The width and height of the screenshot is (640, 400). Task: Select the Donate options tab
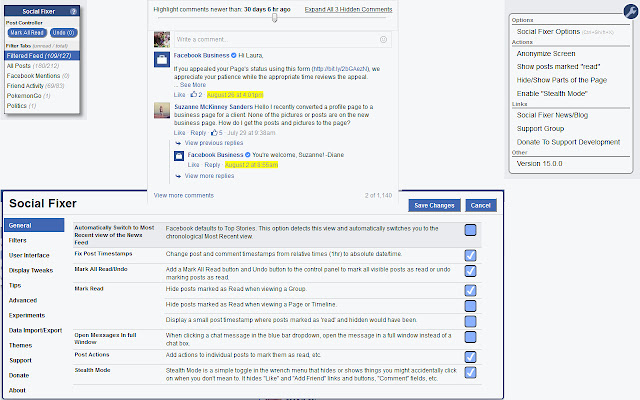tap(19, 376)
